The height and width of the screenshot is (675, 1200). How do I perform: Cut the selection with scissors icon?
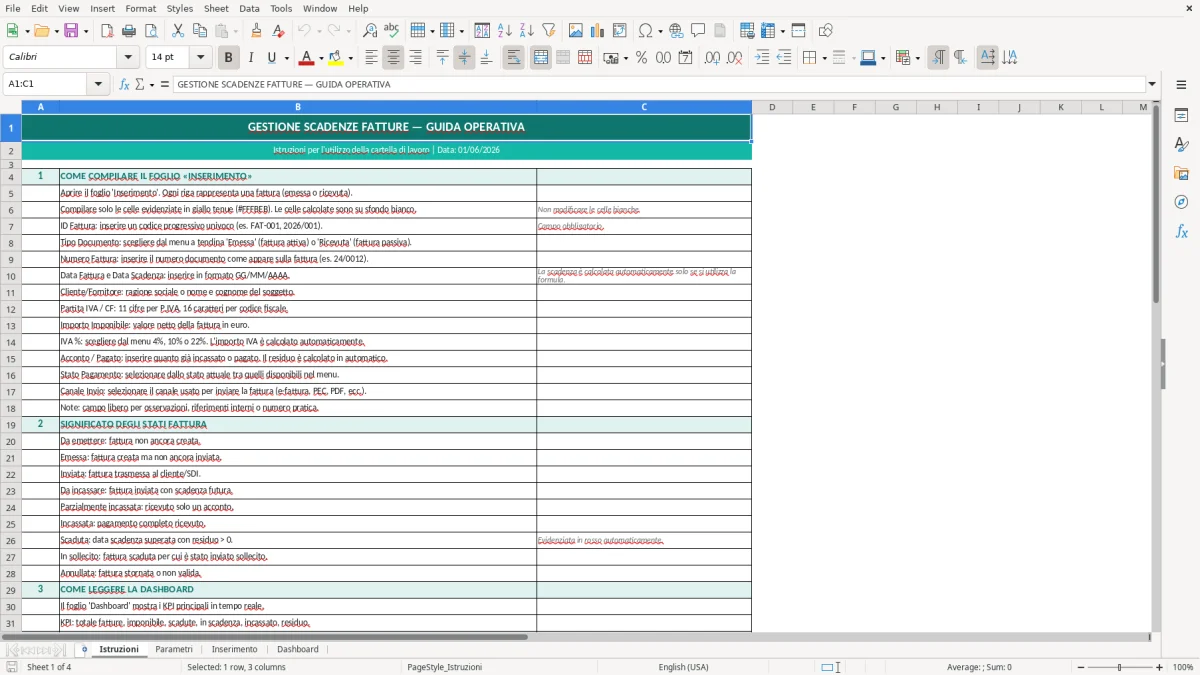(178, 31)
